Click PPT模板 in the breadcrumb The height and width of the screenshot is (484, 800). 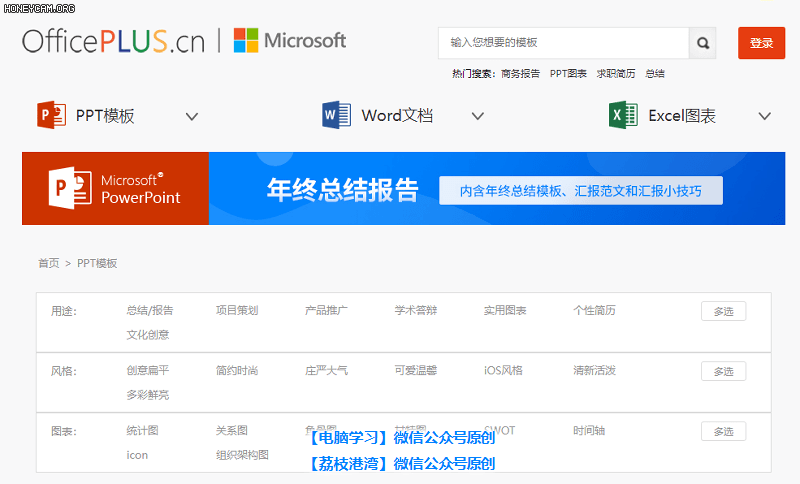(97, 263)
